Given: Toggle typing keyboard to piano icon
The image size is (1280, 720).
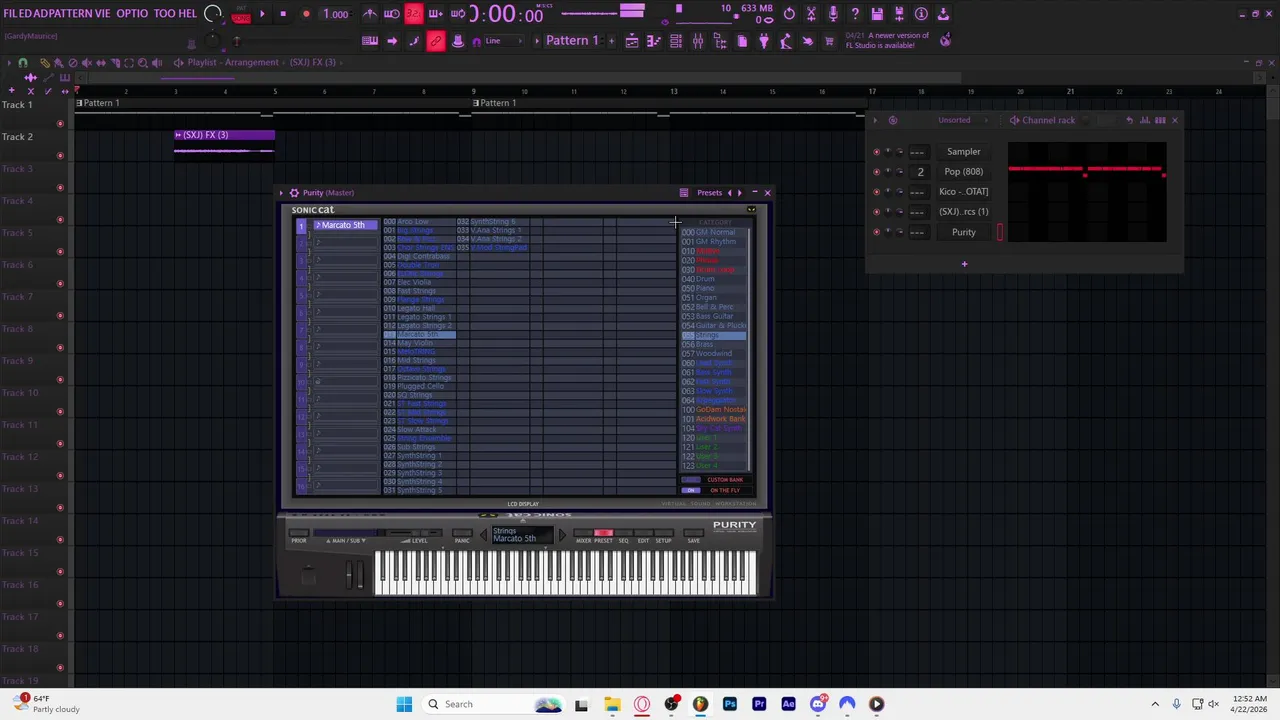Looking at the screenshot, I should pos(370,41).
